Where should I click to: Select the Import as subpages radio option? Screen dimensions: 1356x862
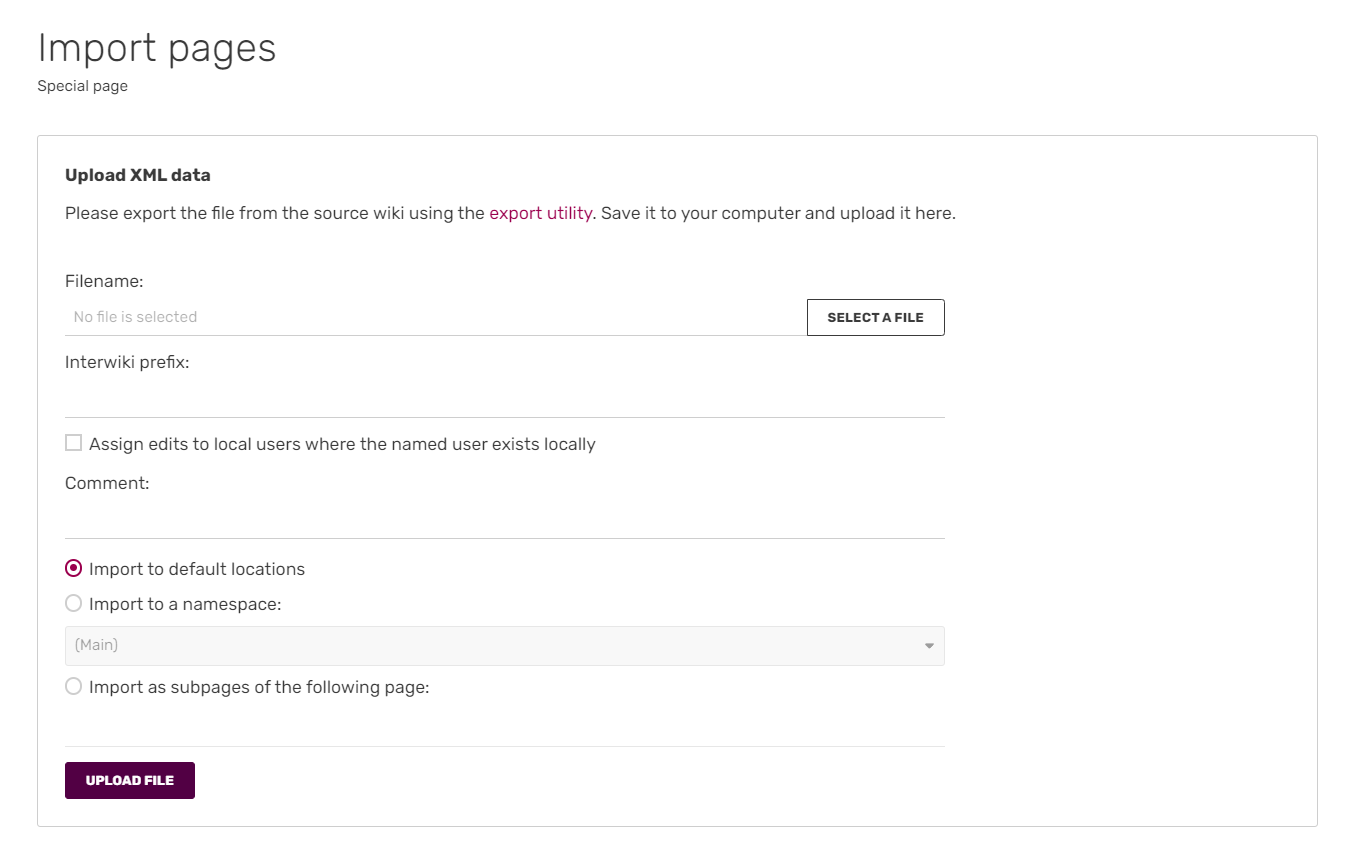(x=73, y=686)
